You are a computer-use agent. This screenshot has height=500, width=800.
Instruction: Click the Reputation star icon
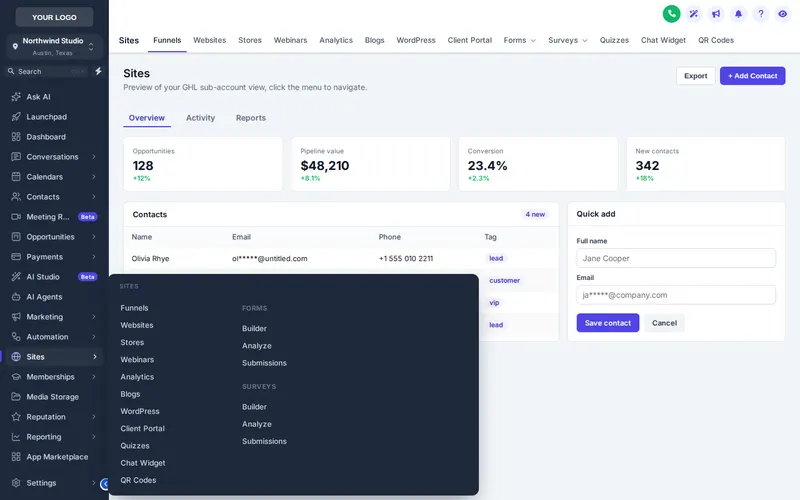(x=16, y=417)
